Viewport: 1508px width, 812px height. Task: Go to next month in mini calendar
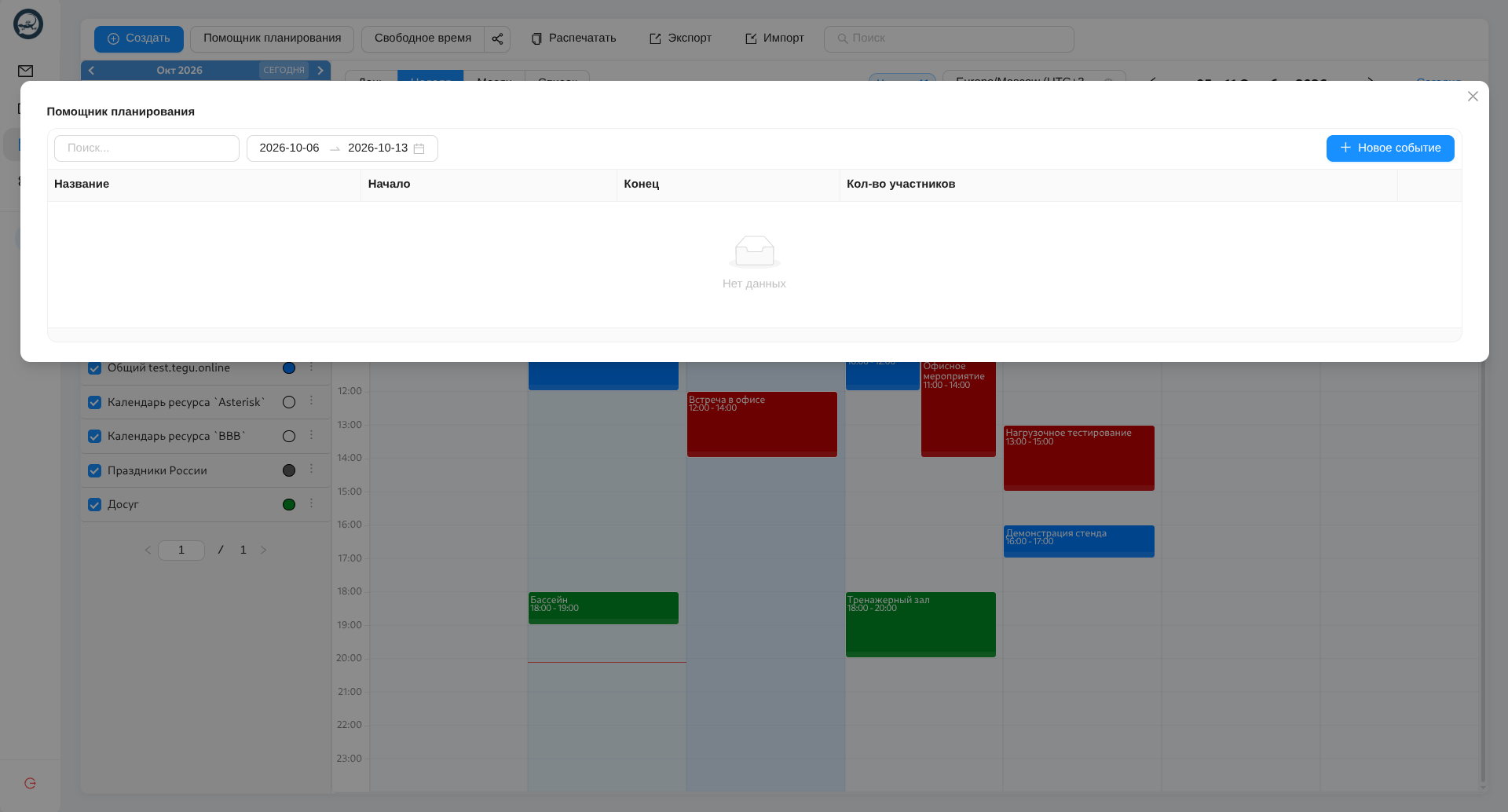[x=320, y=70]
